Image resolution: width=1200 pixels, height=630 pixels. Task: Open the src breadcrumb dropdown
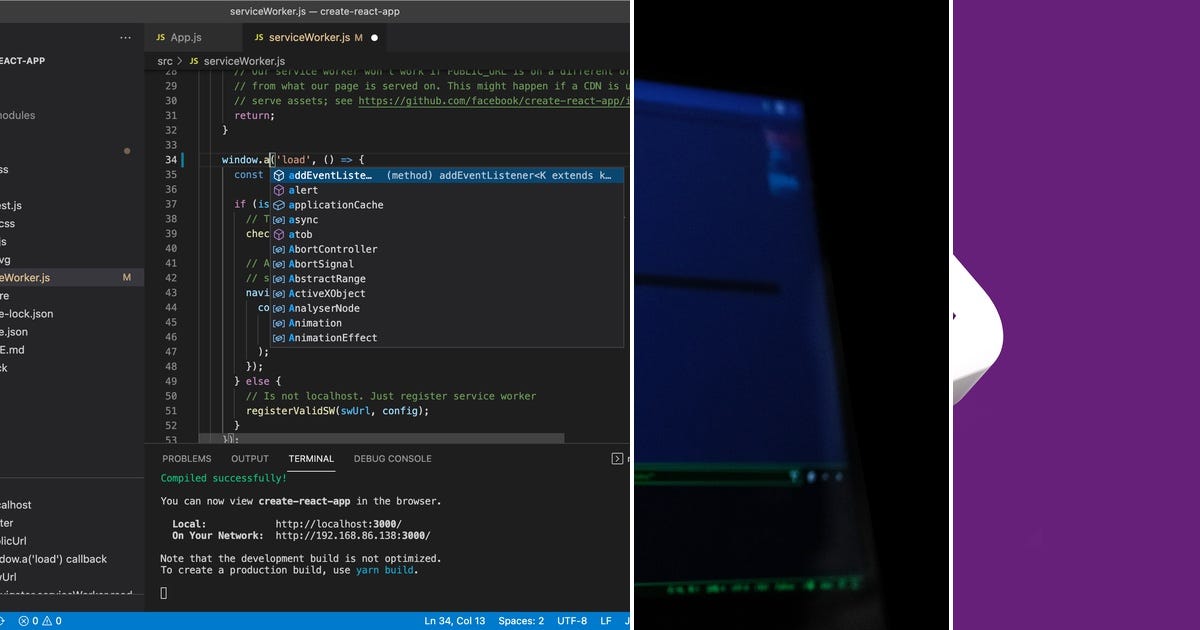tap(164, 61)
